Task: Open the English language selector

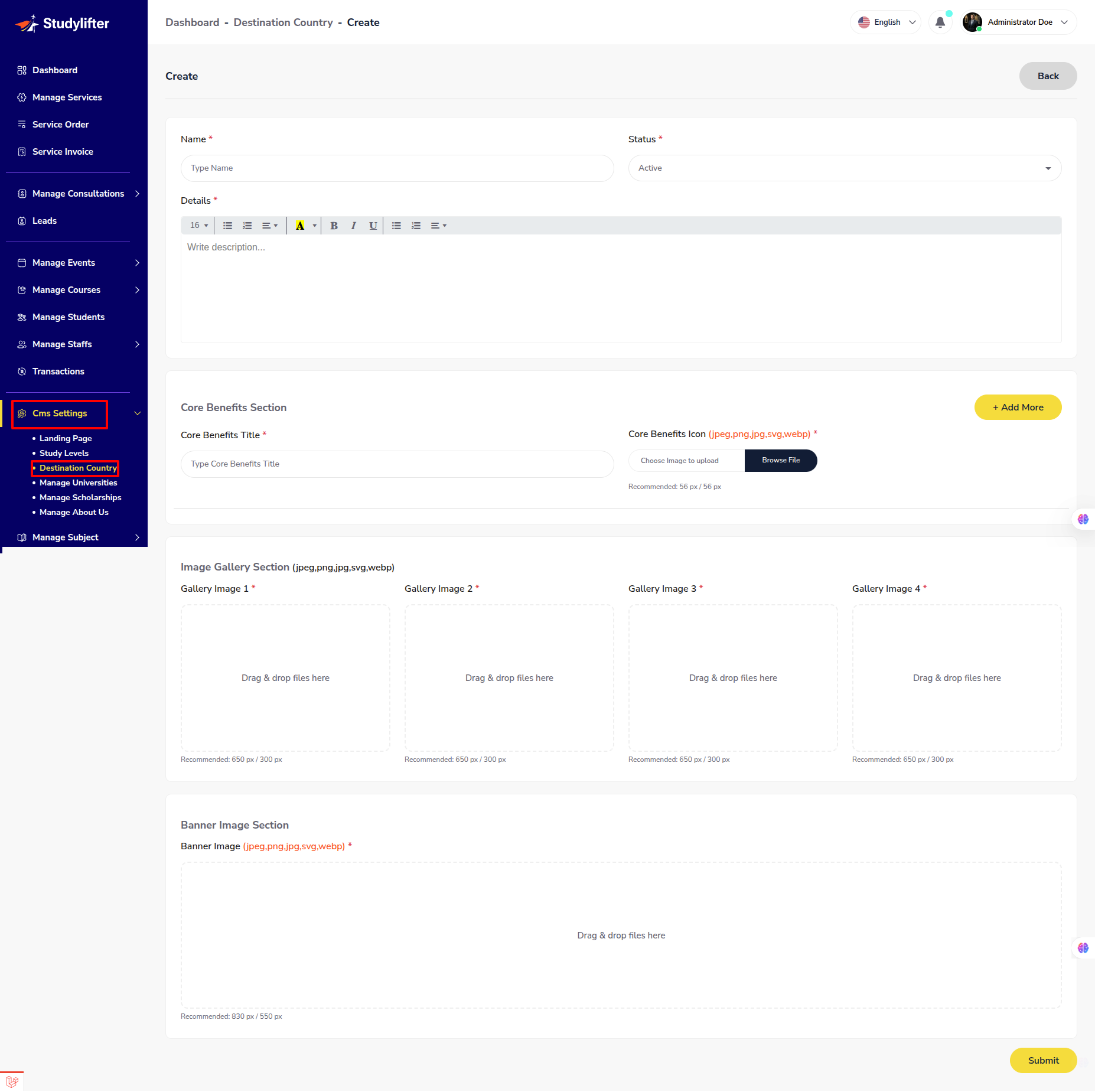Action: 886,22
